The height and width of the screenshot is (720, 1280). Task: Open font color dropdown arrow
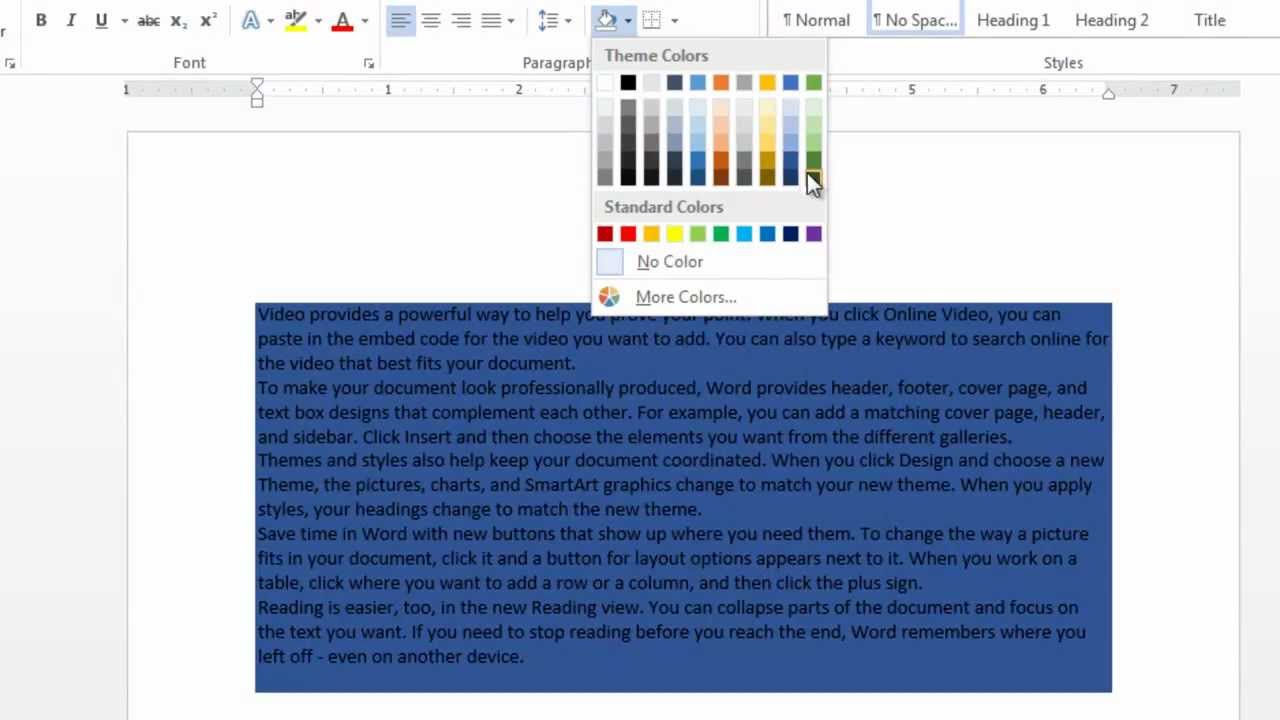(x=364, y=20)
